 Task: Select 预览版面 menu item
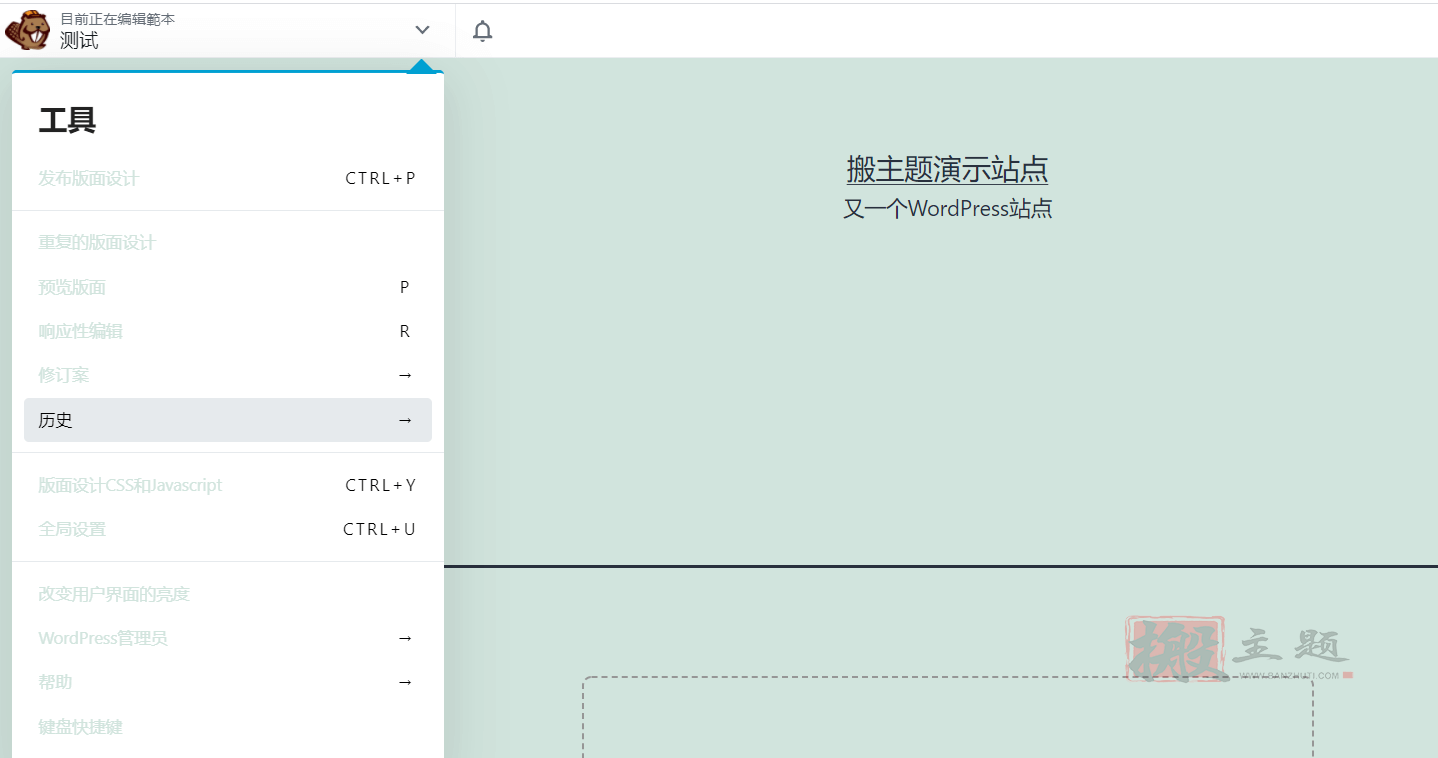pos(228,287)
